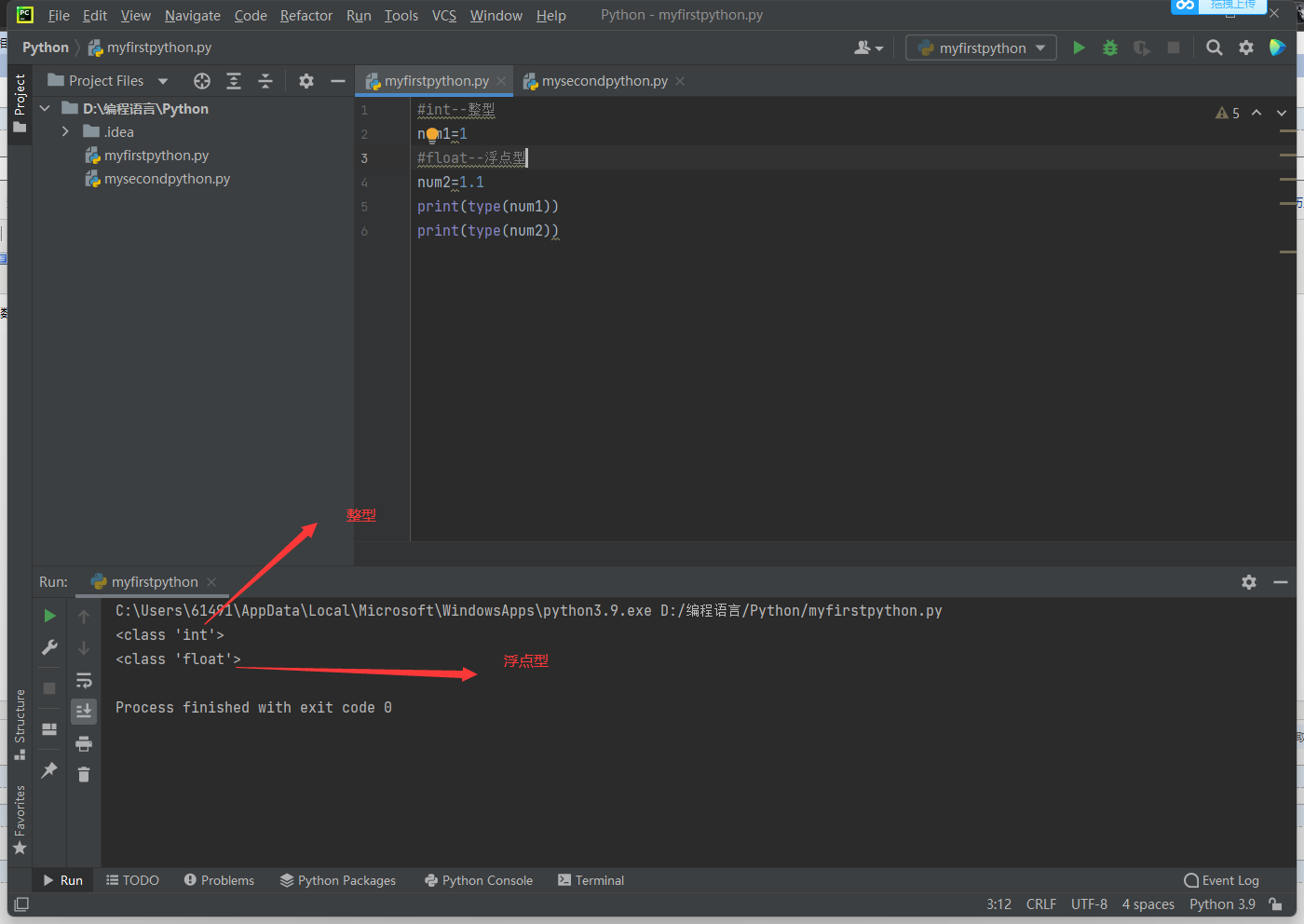Screen dimensions: 1304x924
Task: Open the VCS menu
Action: point(444,15)
